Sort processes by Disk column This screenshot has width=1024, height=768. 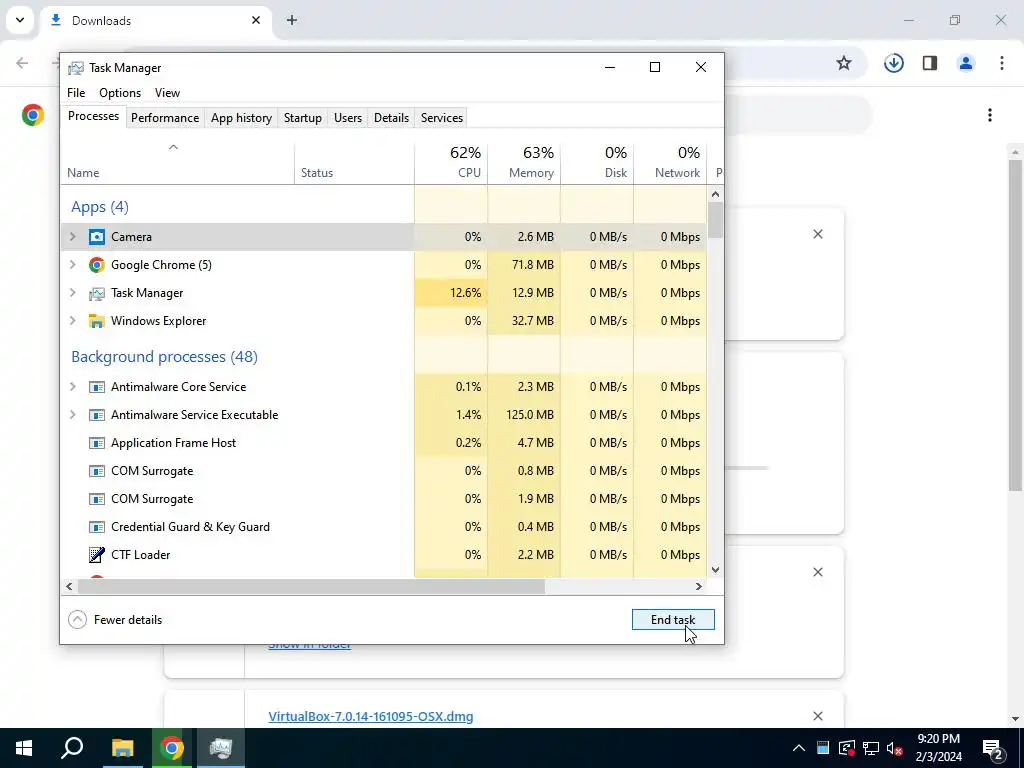(x=597, y=162)
